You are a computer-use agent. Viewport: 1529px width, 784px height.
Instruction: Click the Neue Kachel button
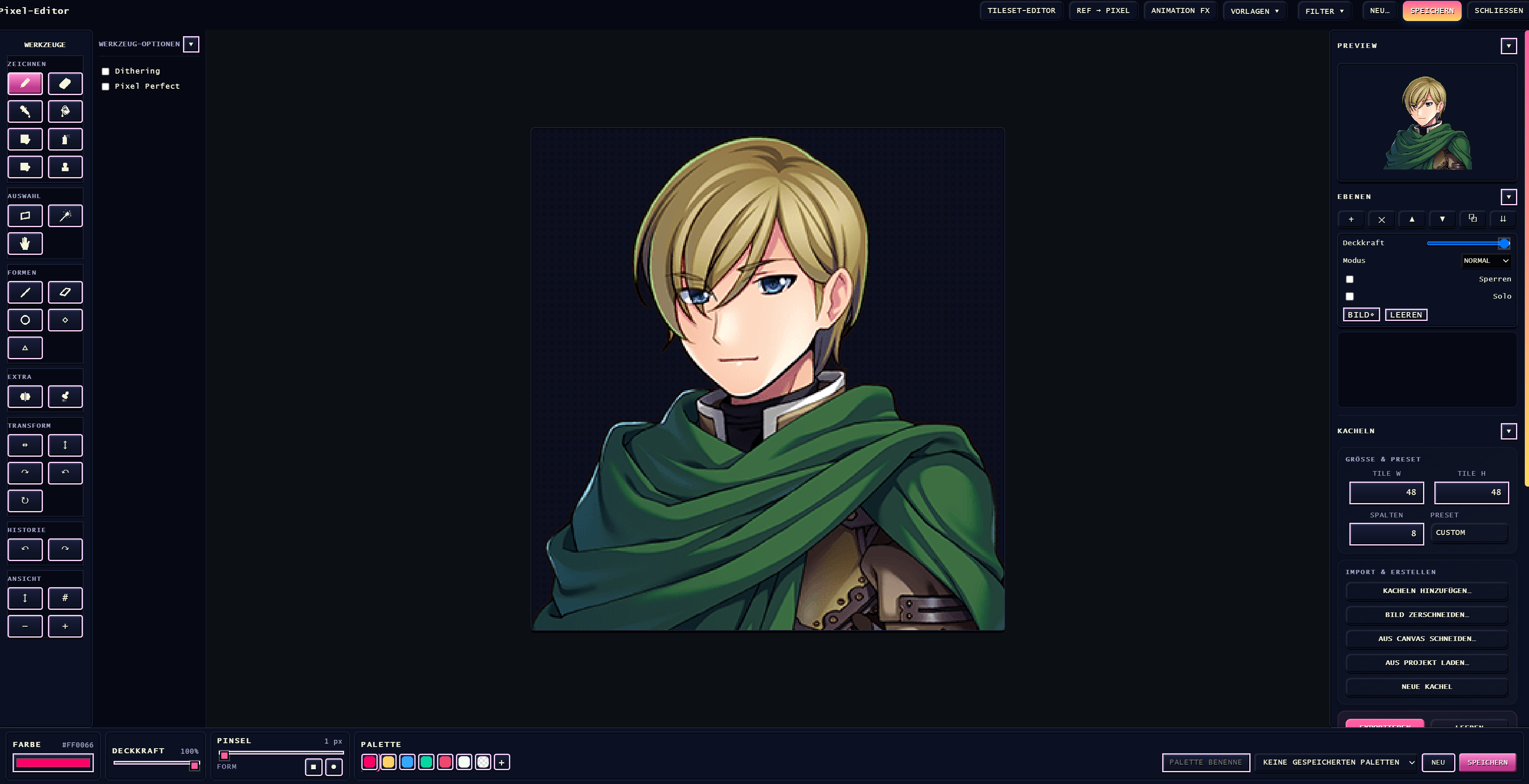pyautogui.click(x=1426, y=687)
